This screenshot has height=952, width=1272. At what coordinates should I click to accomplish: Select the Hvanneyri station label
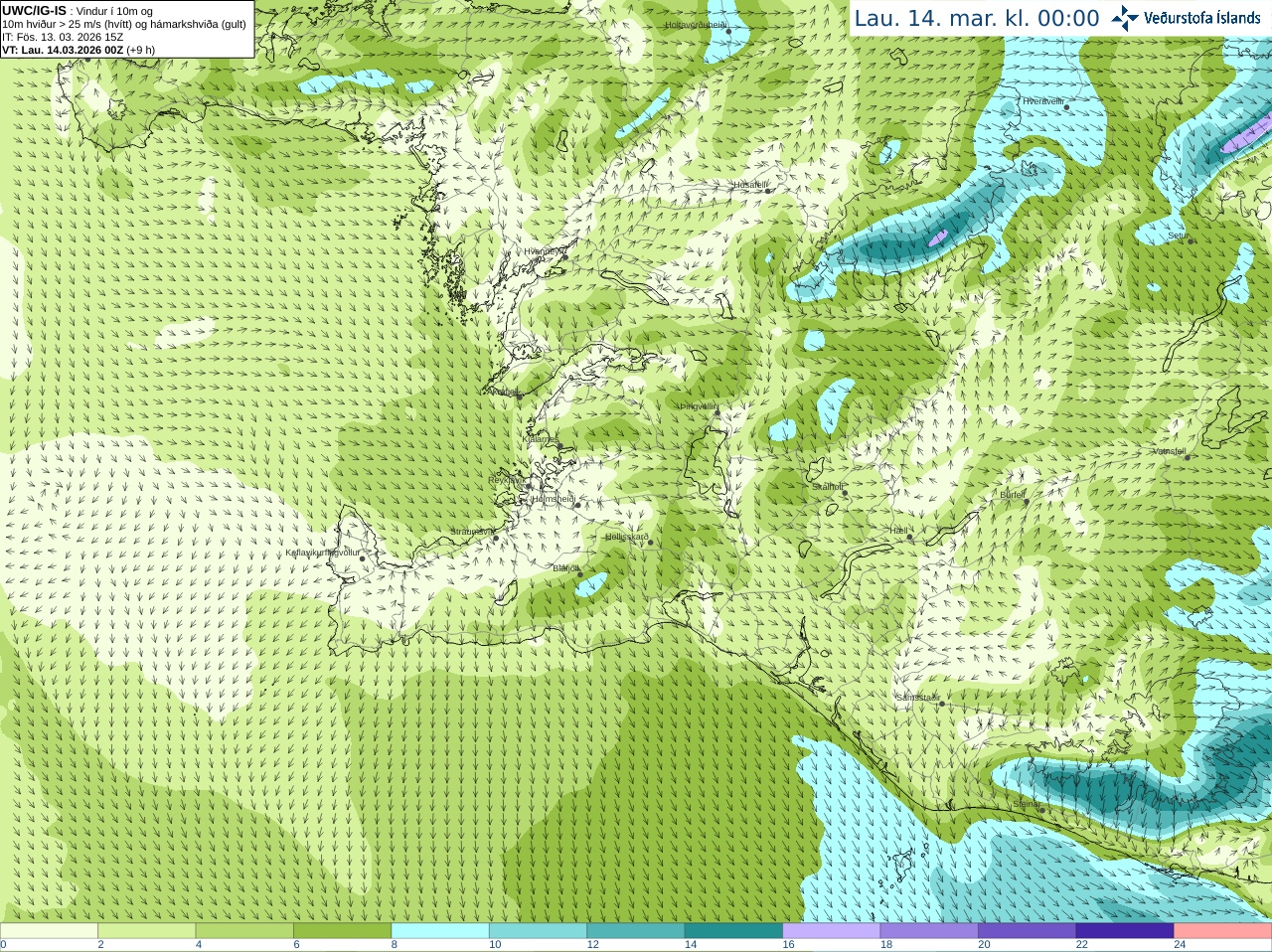click(545, 251)
